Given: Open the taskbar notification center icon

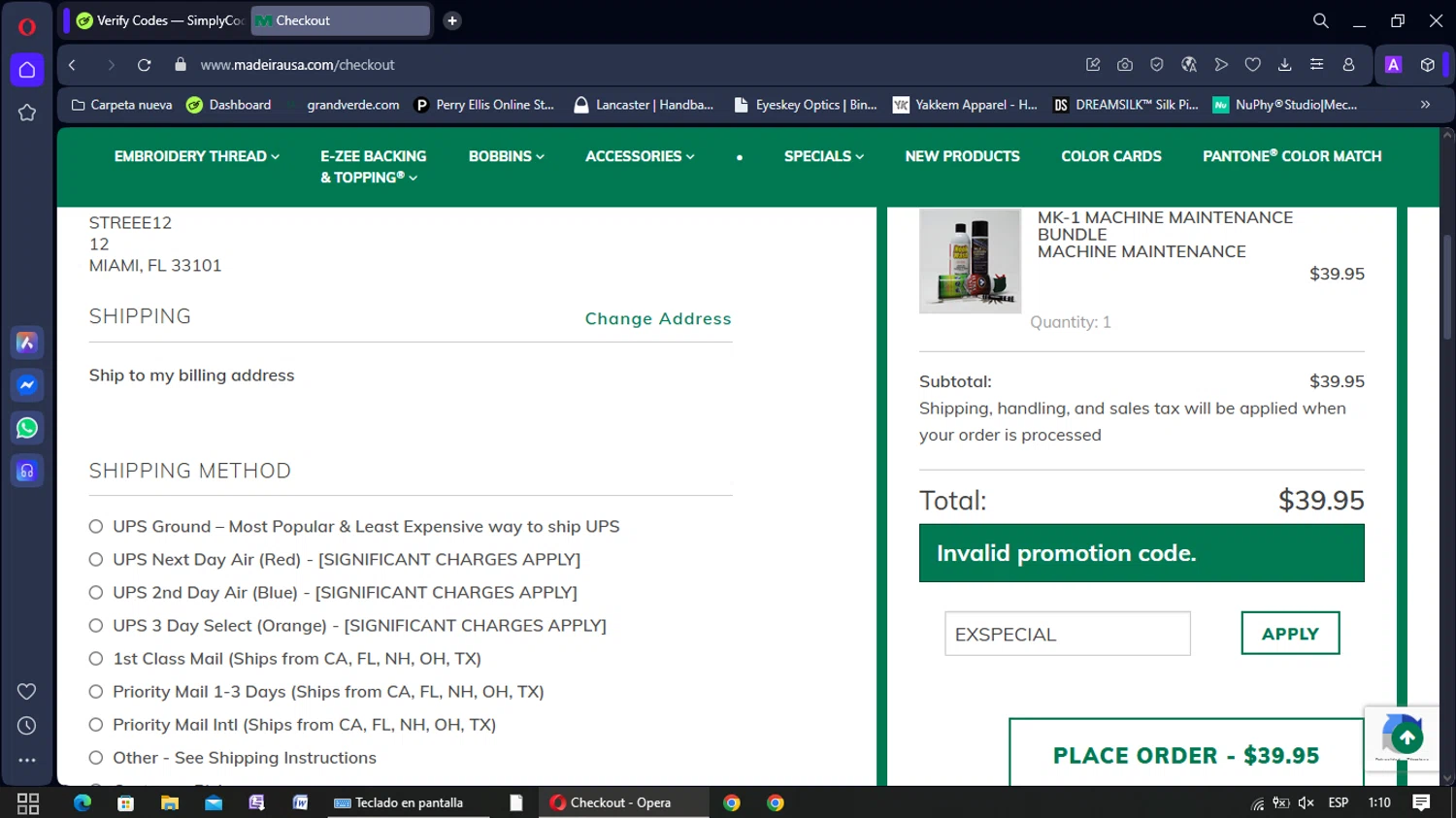Looking at the screenshot, I should pyautogui.click(x=1421, y=802).
